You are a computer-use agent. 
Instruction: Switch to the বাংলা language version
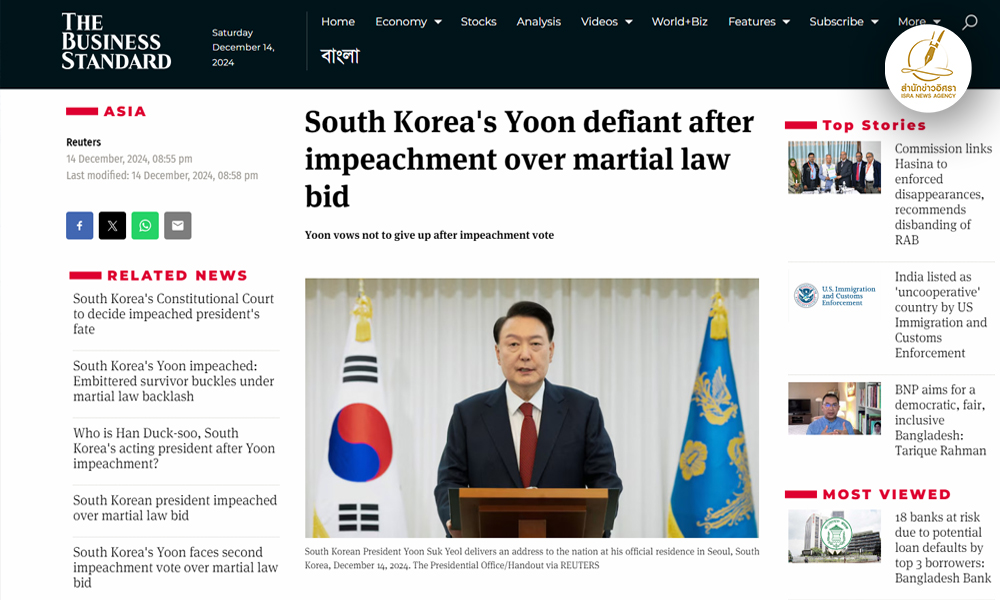click(340, 56)
